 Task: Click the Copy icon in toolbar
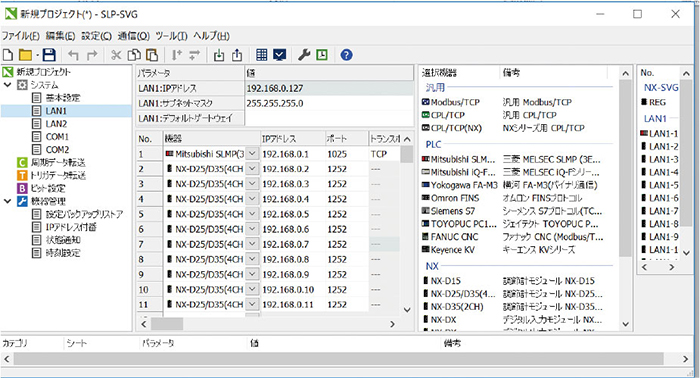pos(134,55)
